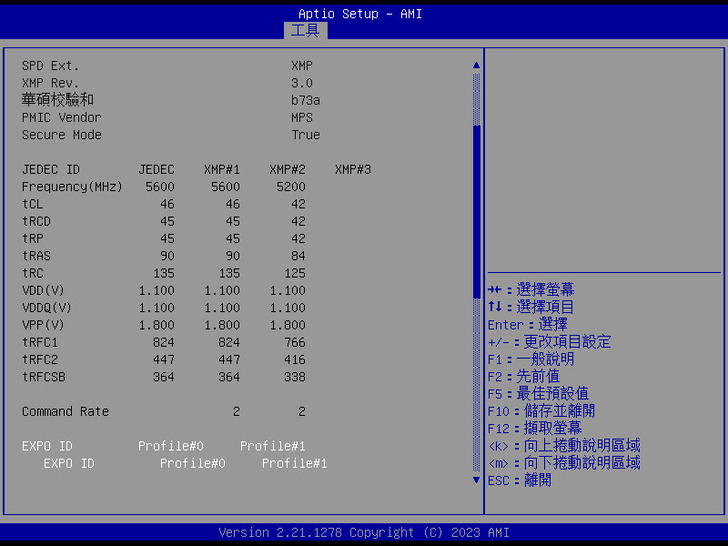Select the Frequency(MHz) row label
This screenshot has width=728, height=546.
click(x=72, y=187)
